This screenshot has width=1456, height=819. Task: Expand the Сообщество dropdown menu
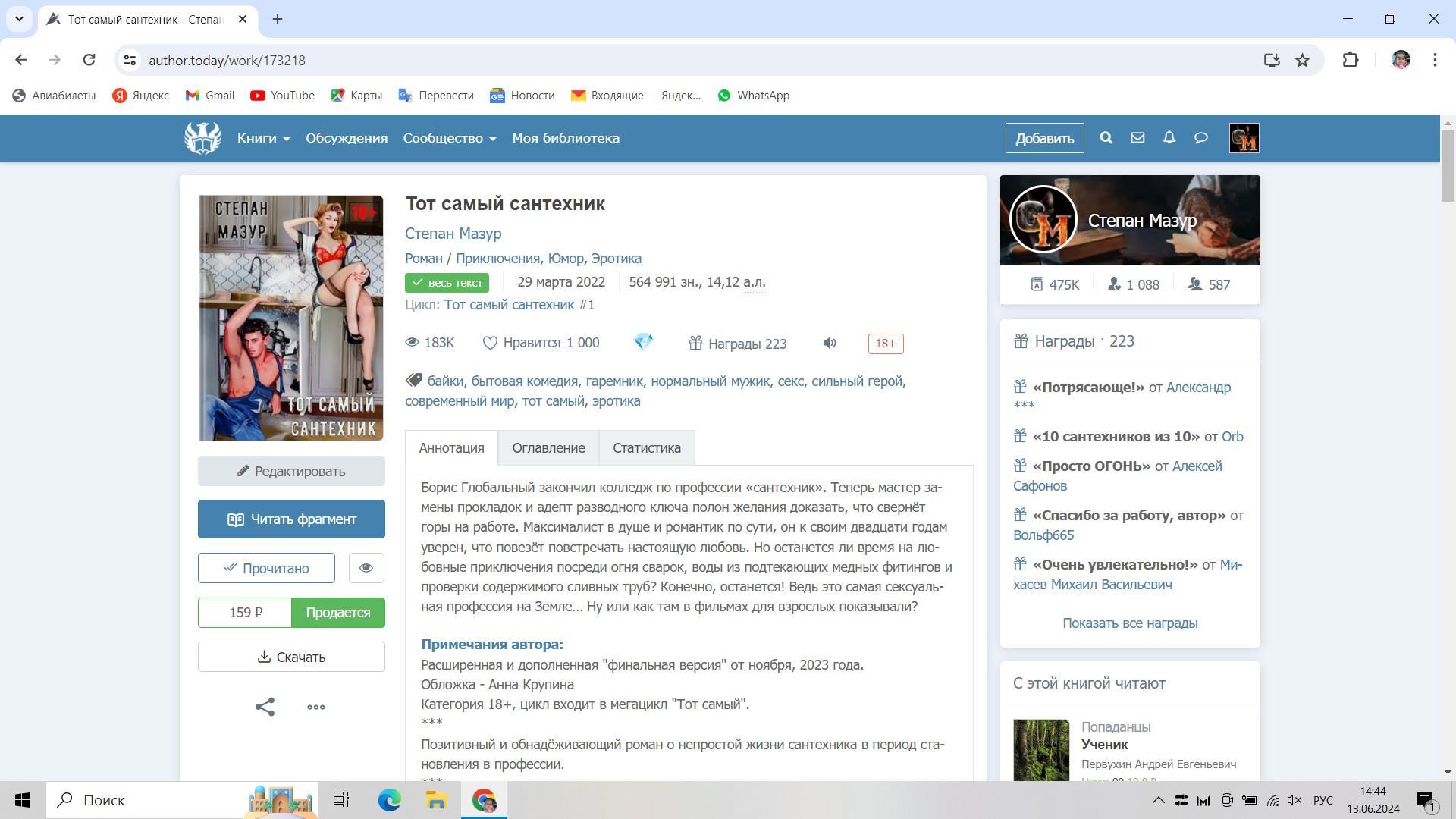pos(449,138)
